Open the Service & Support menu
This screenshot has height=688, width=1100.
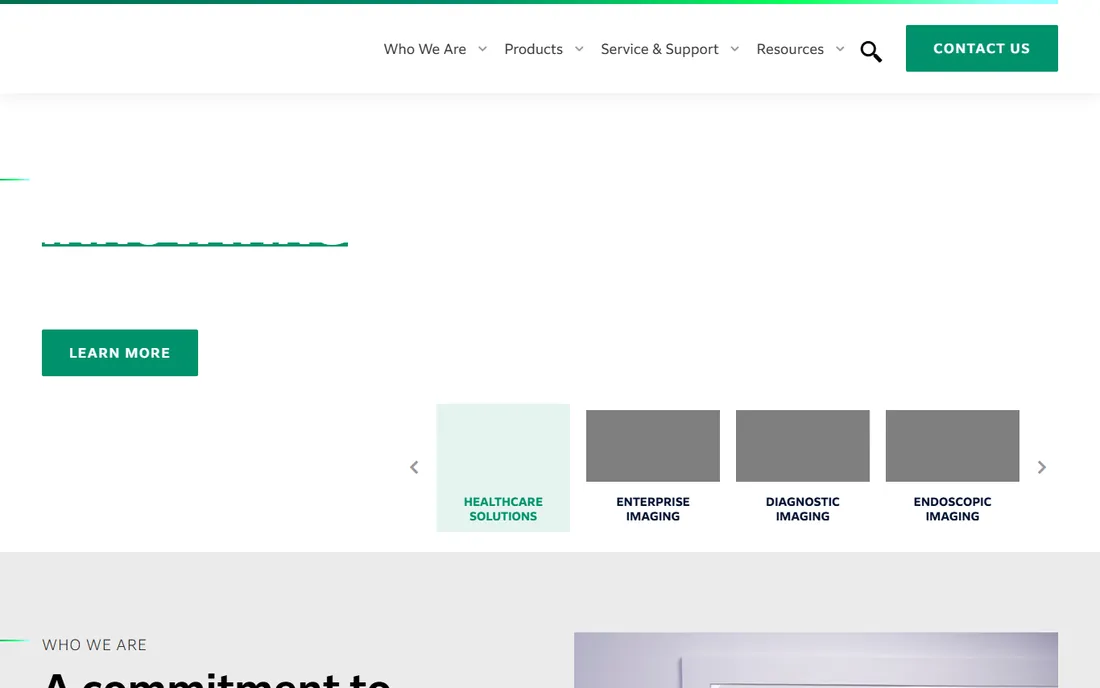click(659, 49)
